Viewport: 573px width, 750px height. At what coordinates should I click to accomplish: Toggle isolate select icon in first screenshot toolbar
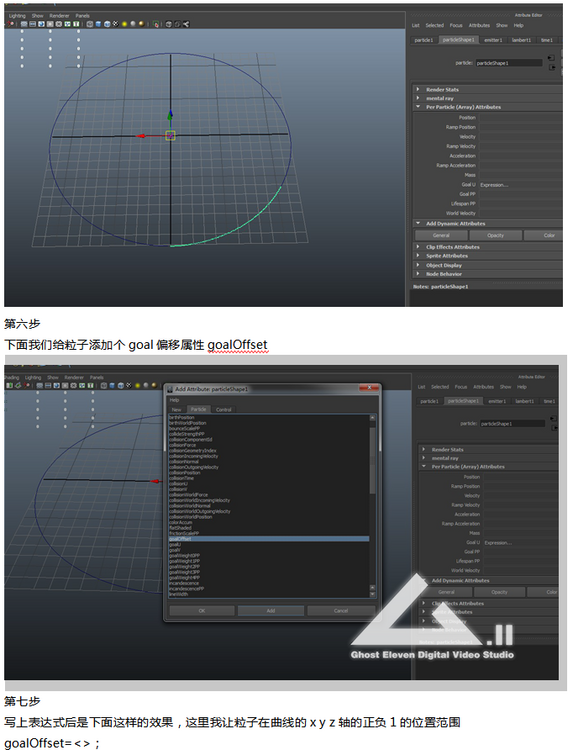(156, 24)
